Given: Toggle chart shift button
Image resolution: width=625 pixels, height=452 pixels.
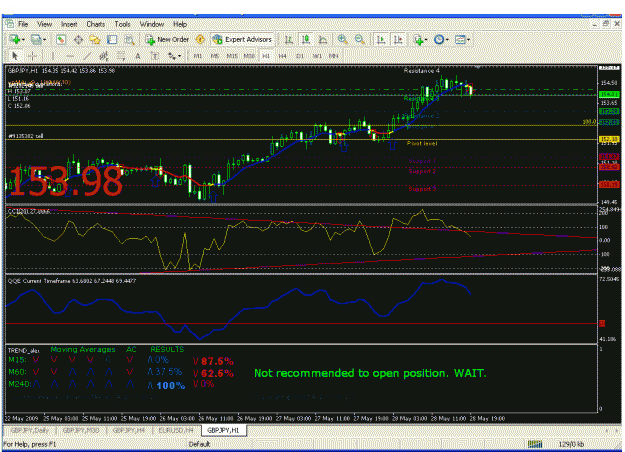Looking at the screenshot, I should coord(398,39).
